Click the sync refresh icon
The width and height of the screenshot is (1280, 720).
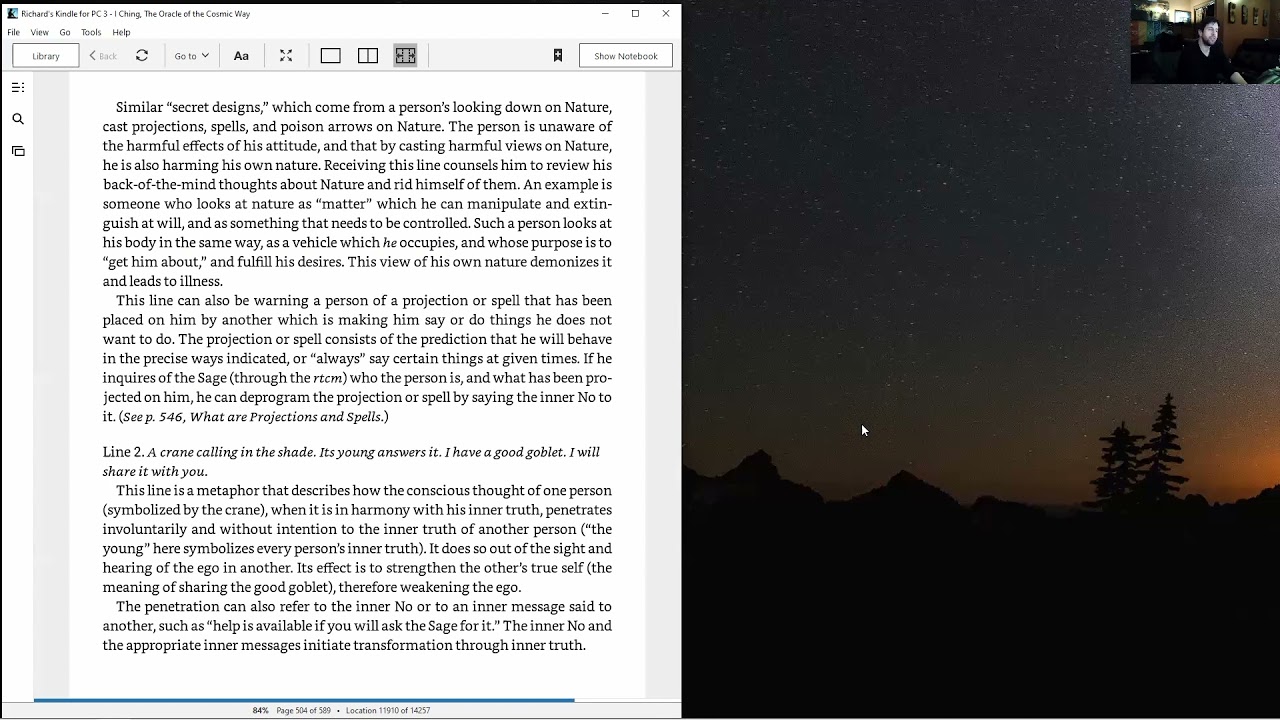click(x=142, y=56)
